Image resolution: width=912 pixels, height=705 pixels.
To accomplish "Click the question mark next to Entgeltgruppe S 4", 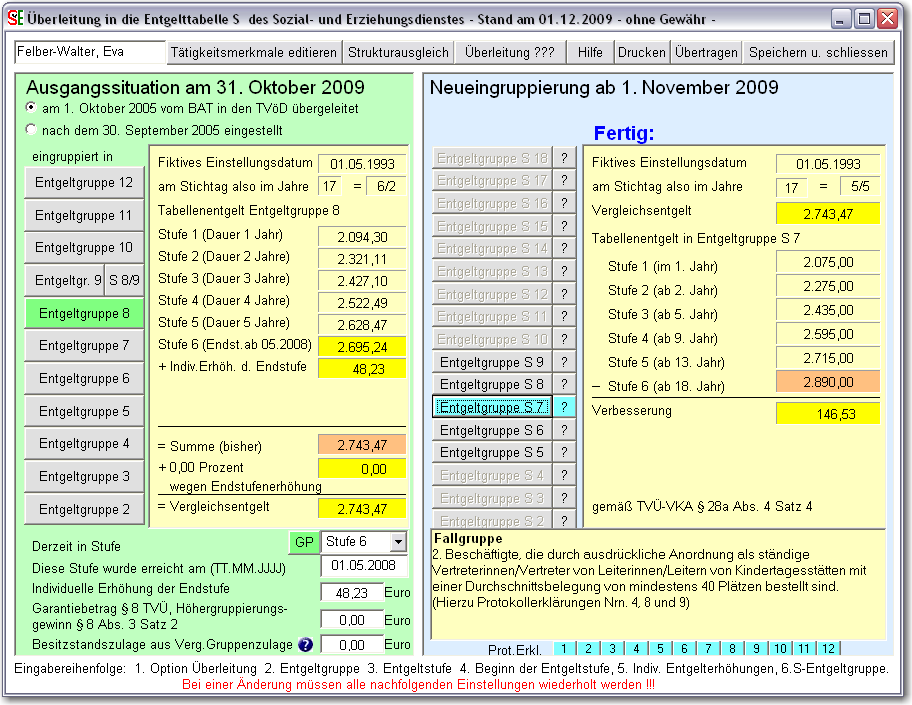I will 564,475.
